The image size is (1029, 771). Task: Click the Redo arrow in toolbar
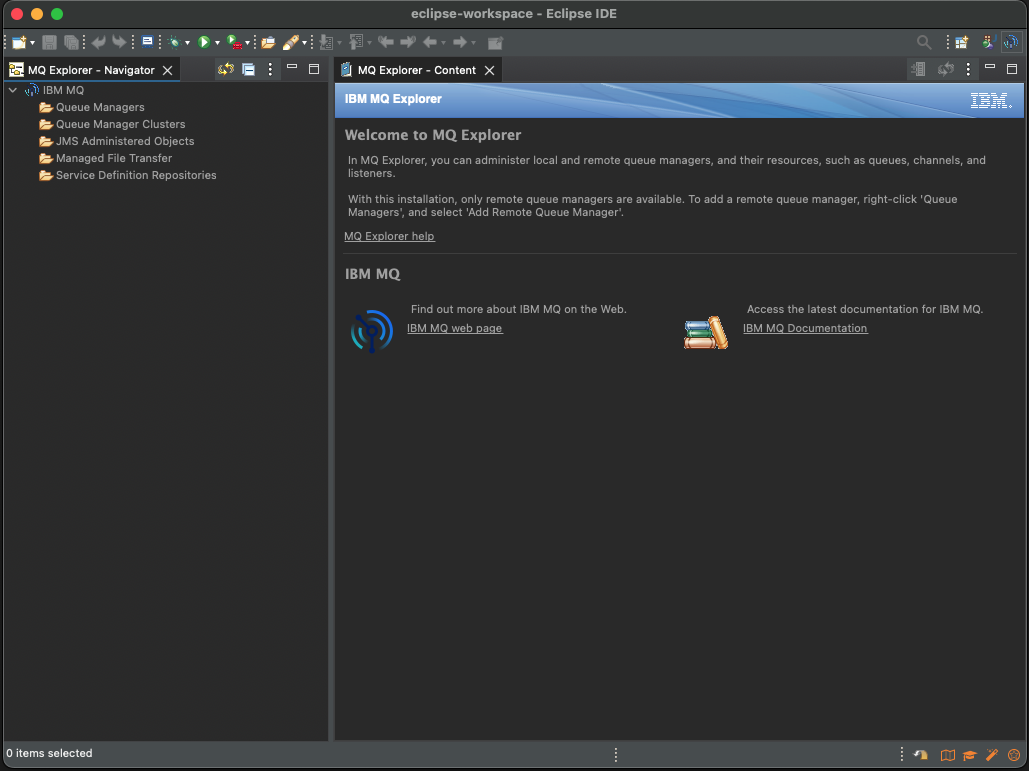(119, 43)
